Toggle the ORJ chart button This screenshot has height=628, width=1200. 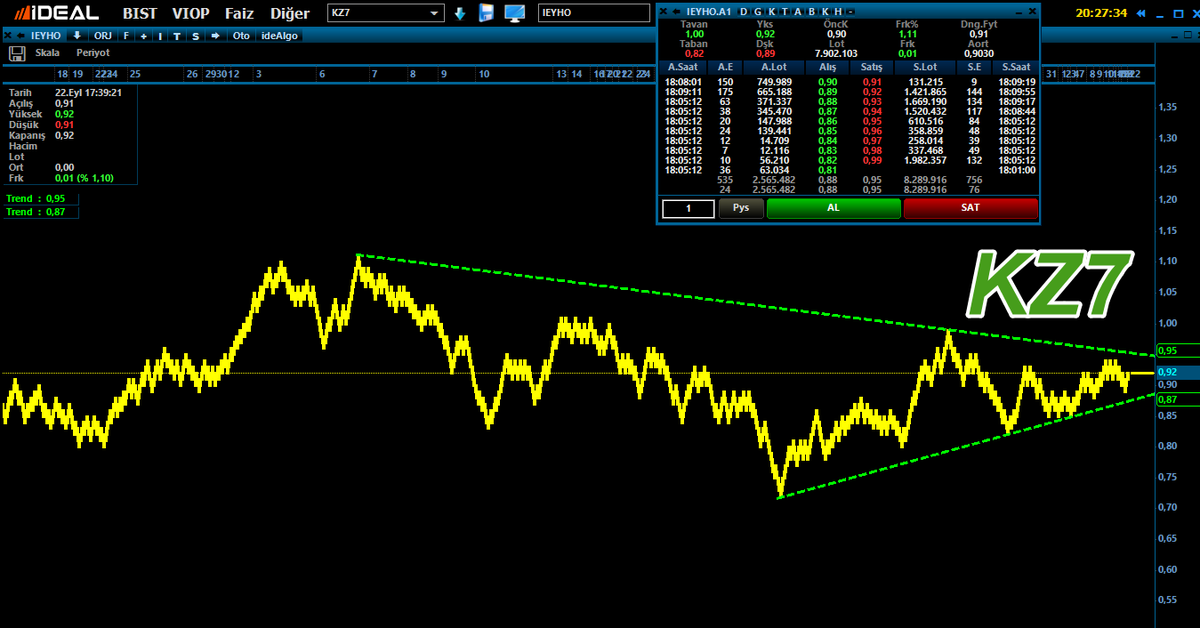click(x=103, y=36)
